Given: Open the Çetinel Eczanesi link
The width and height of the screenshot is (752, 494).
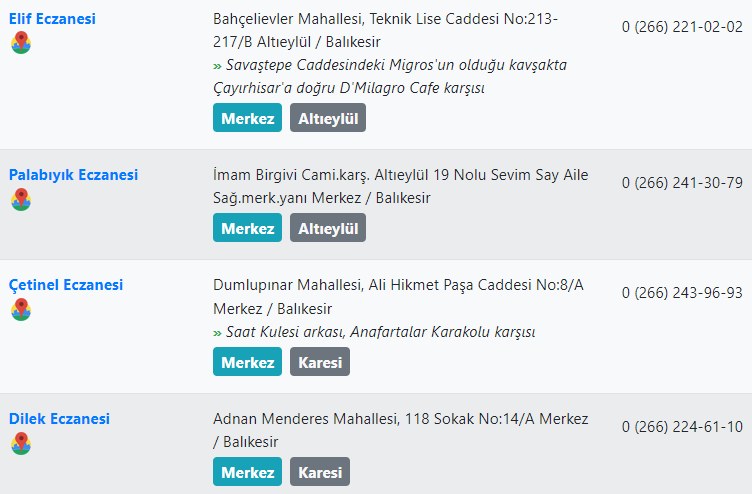Looking at the screenshot, I should pos(66,285).
